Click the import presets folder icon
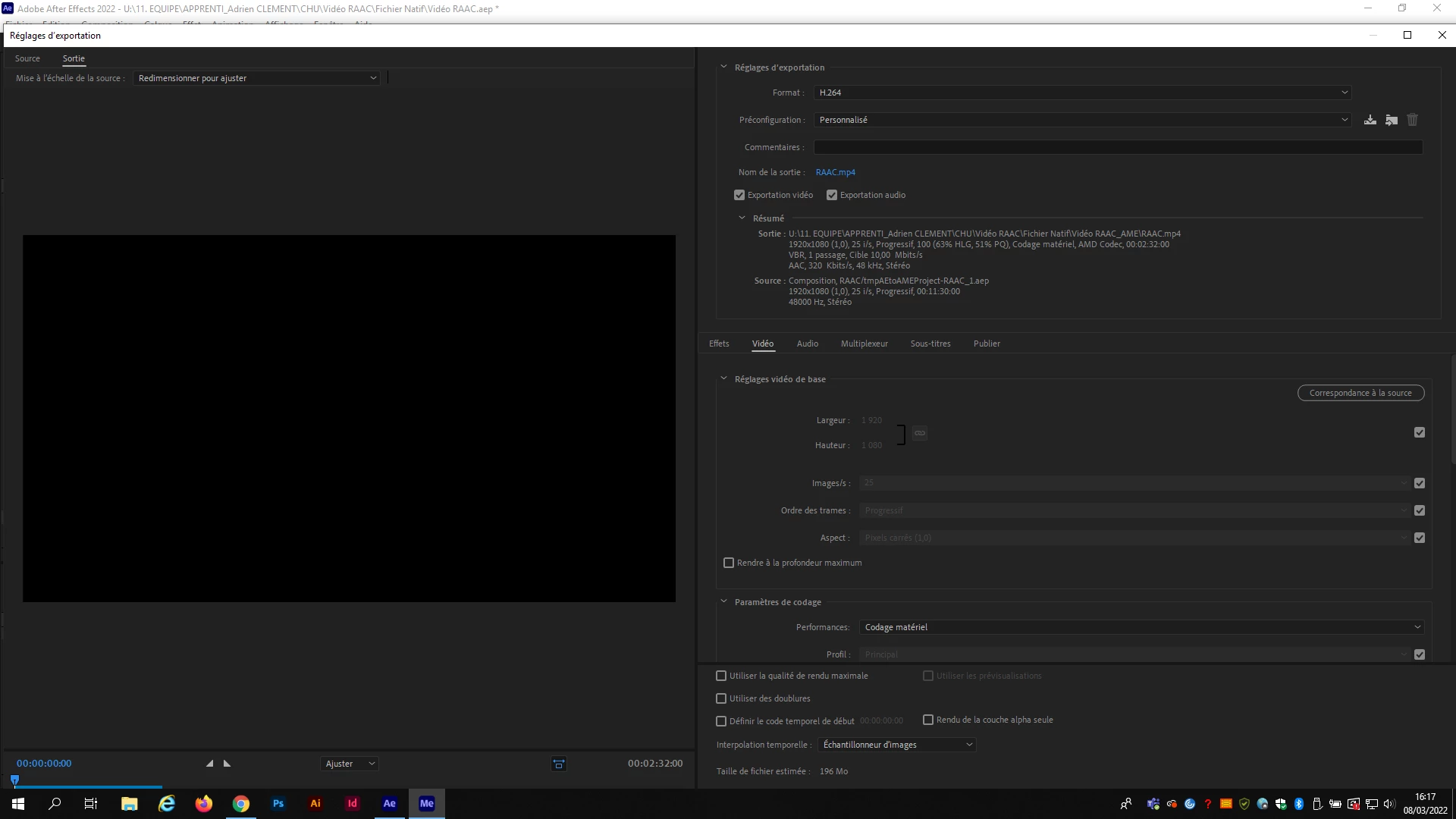The image size is (1456, 819). 1391,120
